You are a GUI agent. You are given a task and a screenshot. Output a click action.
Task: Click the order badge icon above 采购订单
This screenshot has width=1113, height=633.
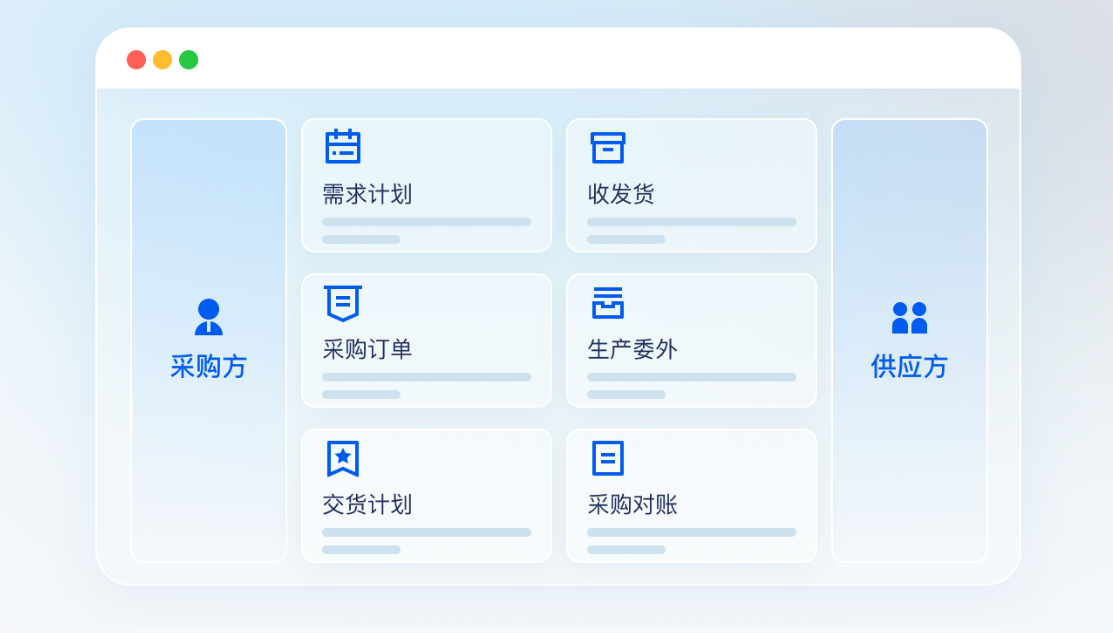[343, 303]
